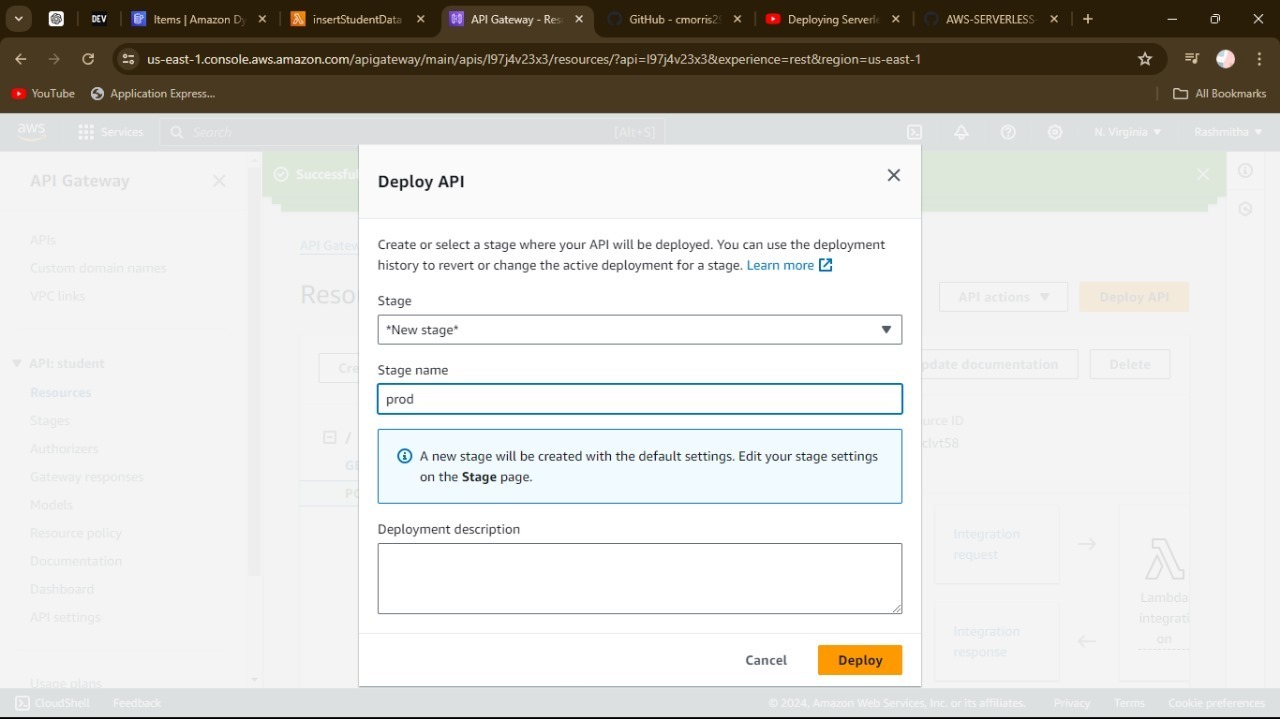Viewport: 1280px width, 719px height.
Task: Click the browser back arrow
Action: 21,59
